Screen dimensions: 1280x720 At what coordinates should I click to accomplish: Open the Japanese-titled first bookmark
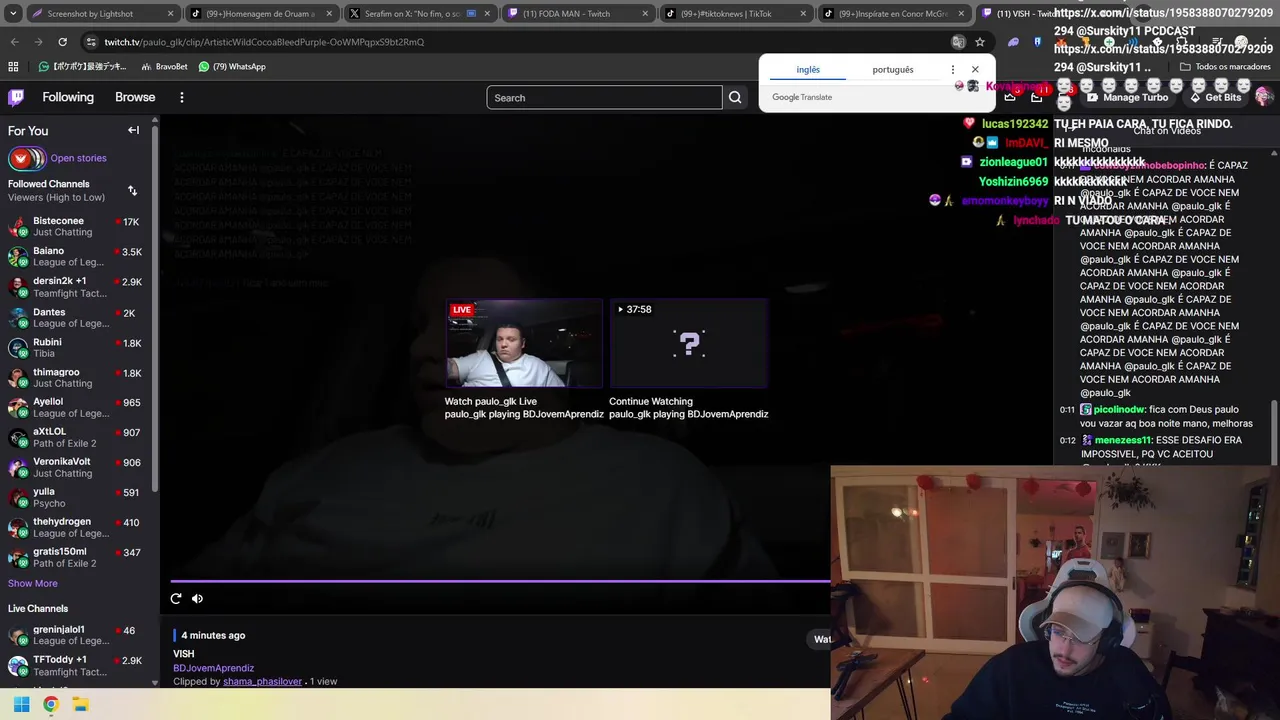point(82,66)
